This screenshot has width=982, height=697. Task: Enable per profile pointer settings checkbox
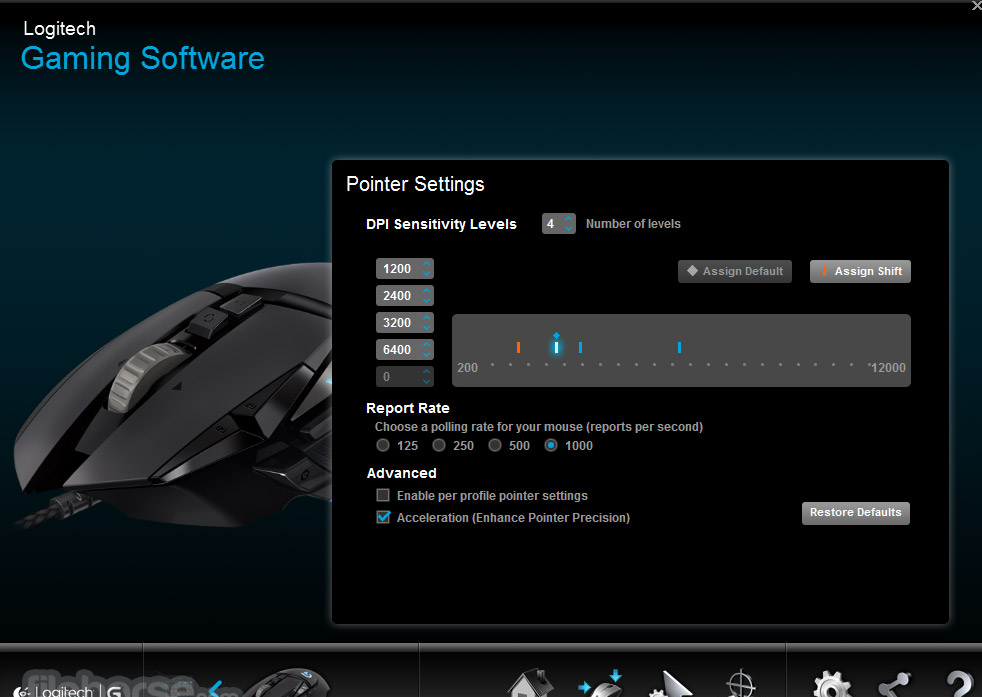(383, 495)
